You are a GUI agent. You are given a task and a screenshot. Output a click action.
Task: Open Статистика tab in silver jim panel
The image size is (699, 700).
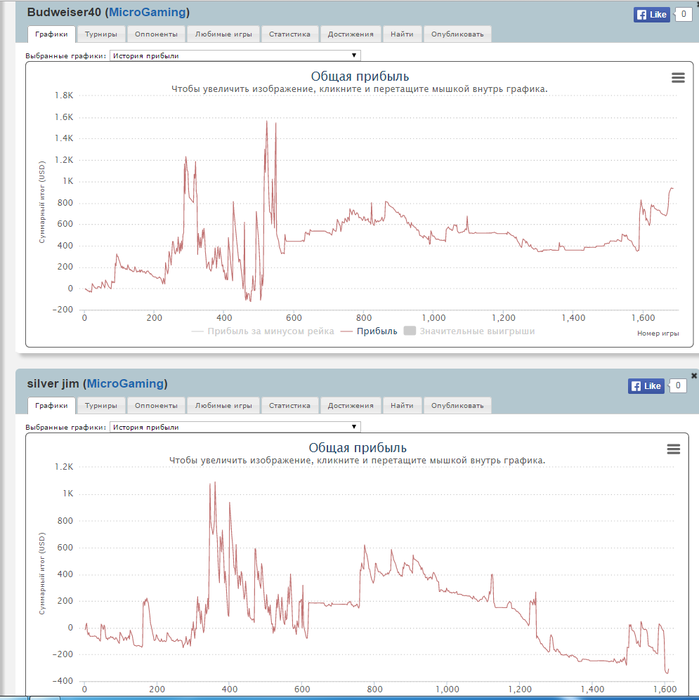click(289, 406)
